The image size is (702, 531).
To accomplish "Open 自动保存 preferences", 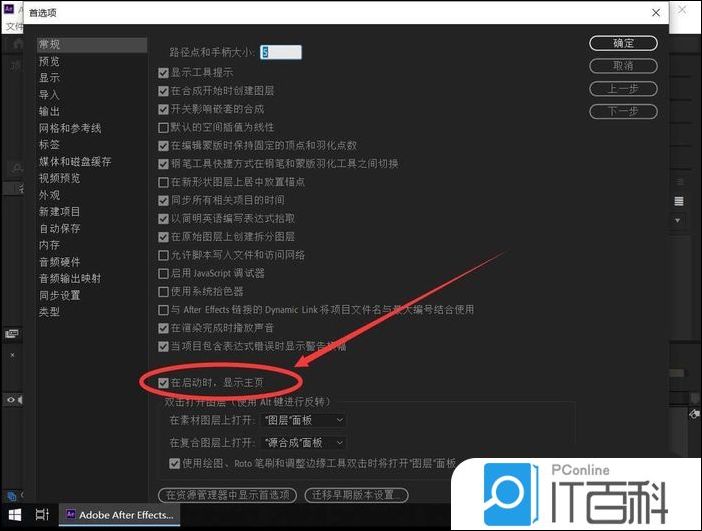I will (x=60, y=228).
